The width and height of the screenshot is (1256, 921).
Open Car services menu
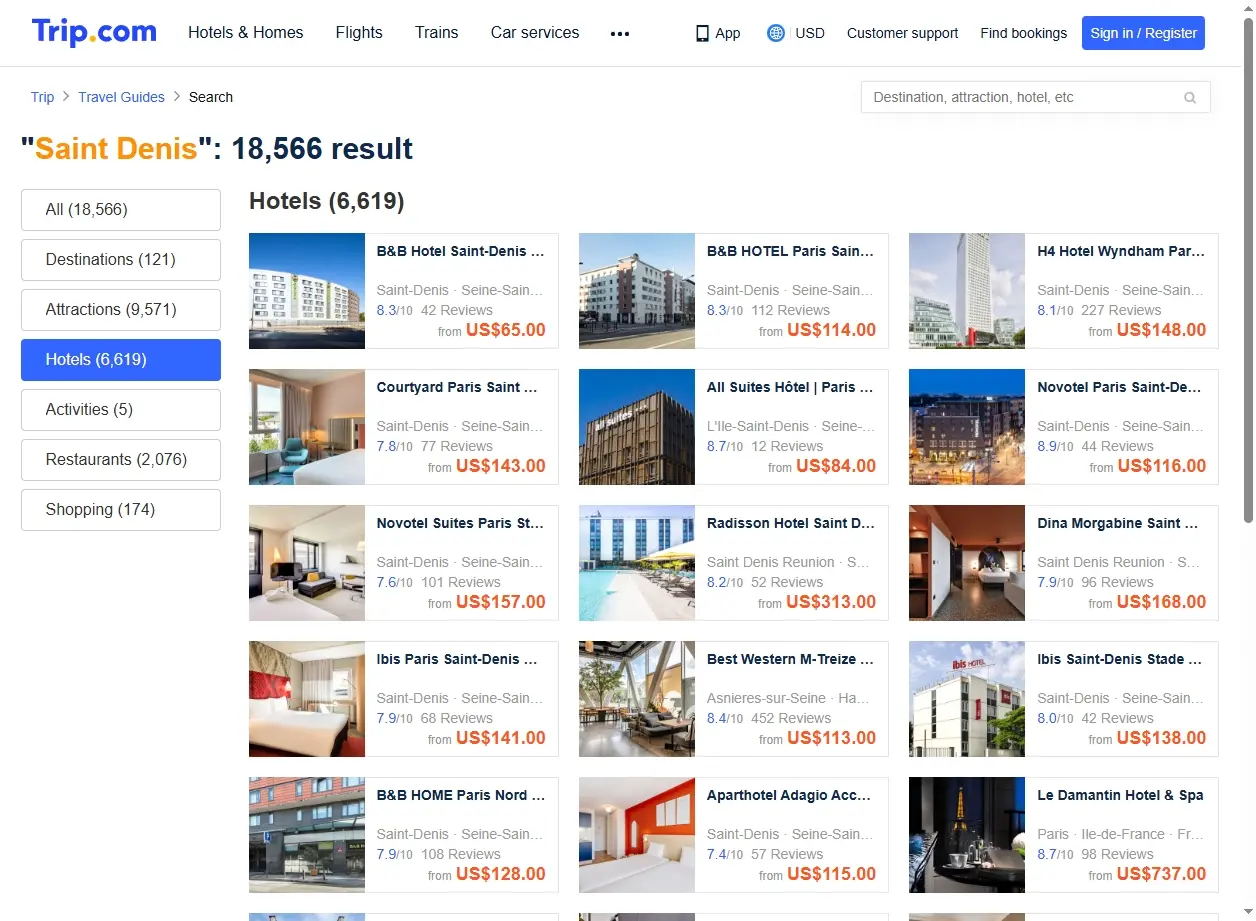(x=535, y=32)
